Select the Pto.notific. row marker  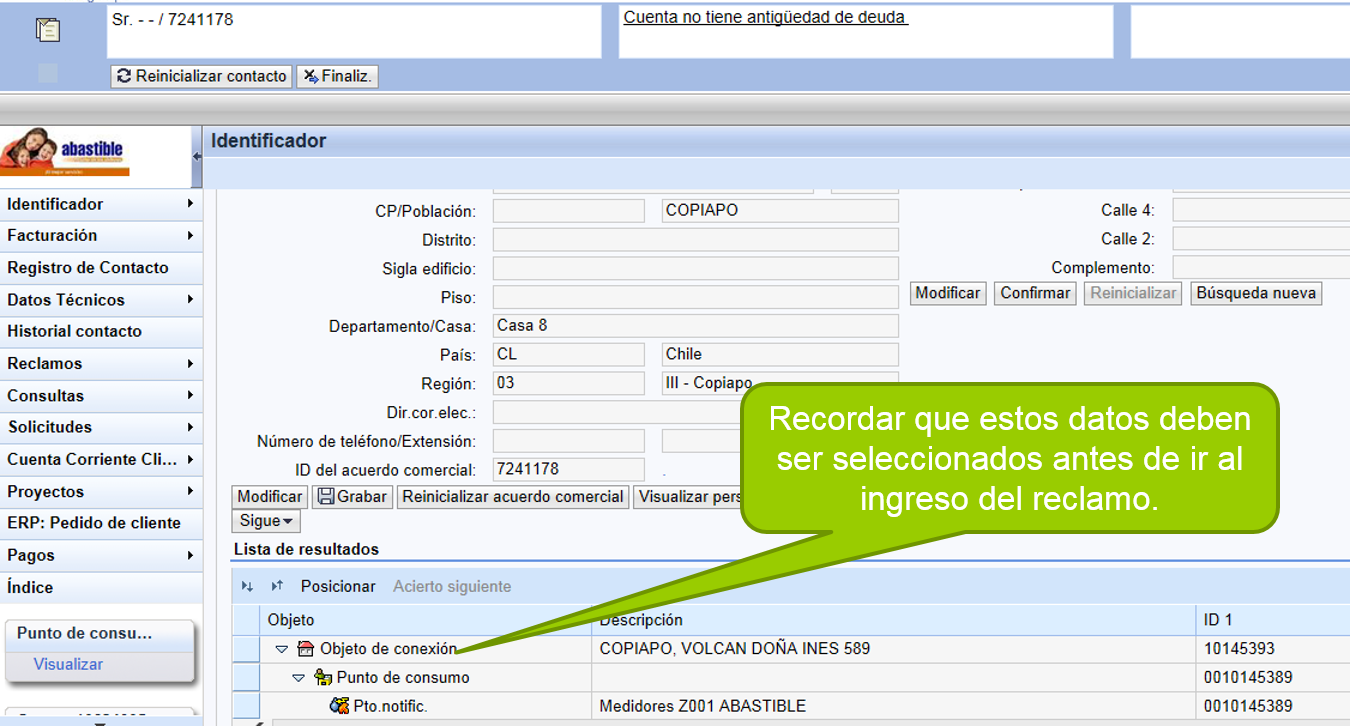point(246,706)
